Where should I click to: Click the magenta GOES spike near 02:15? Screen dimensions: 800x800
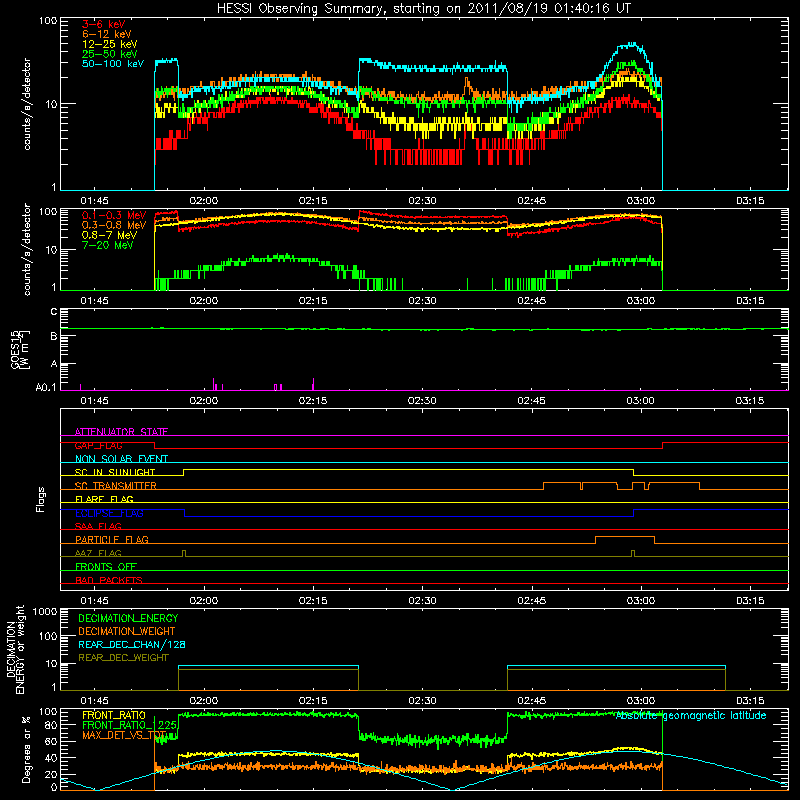(x=313, y=384)
